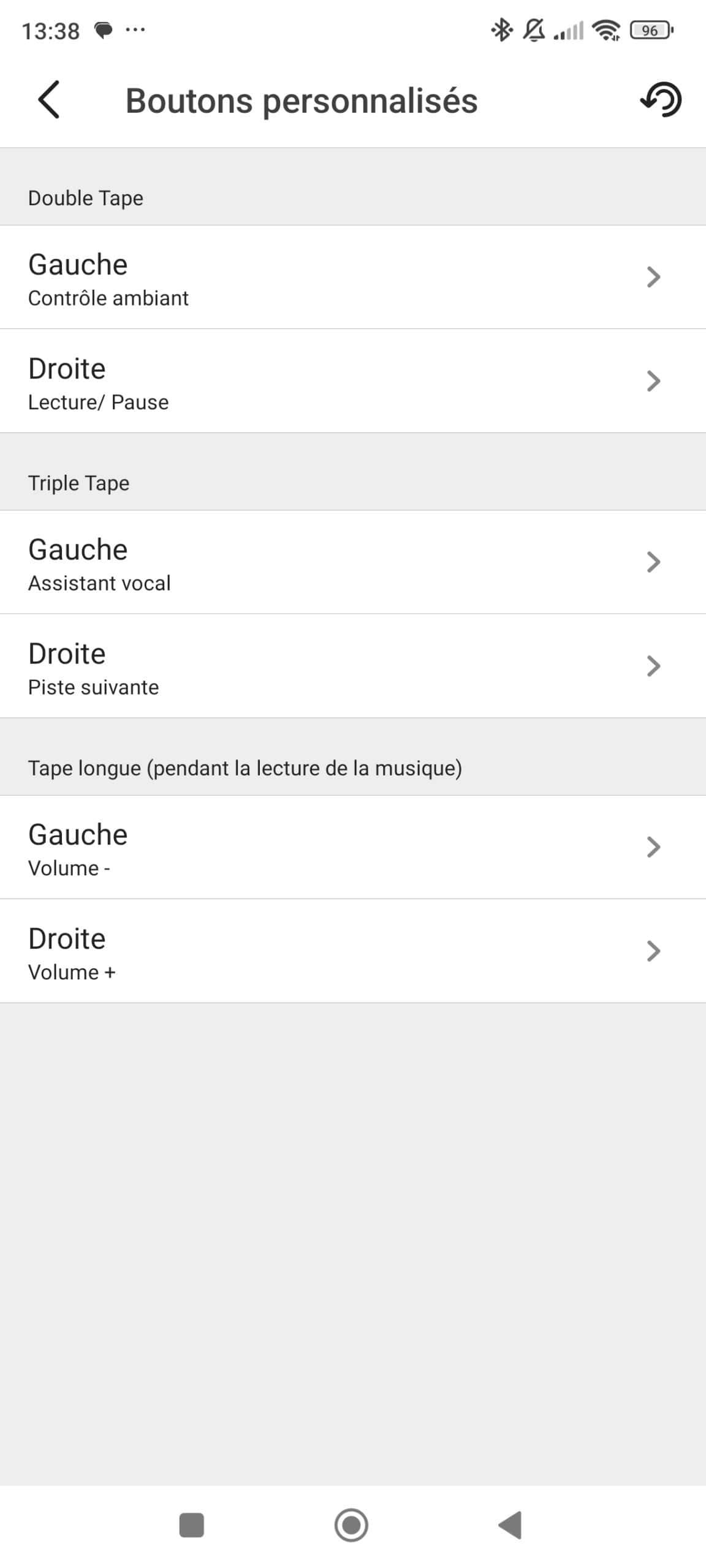
Task: Open the Piste suivante chevron arrow
Action: click(x=653, y=666)
